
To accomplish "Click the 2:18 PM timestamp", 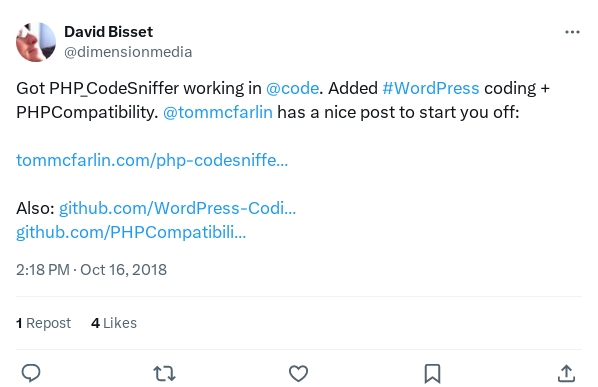I will point(43,270).
